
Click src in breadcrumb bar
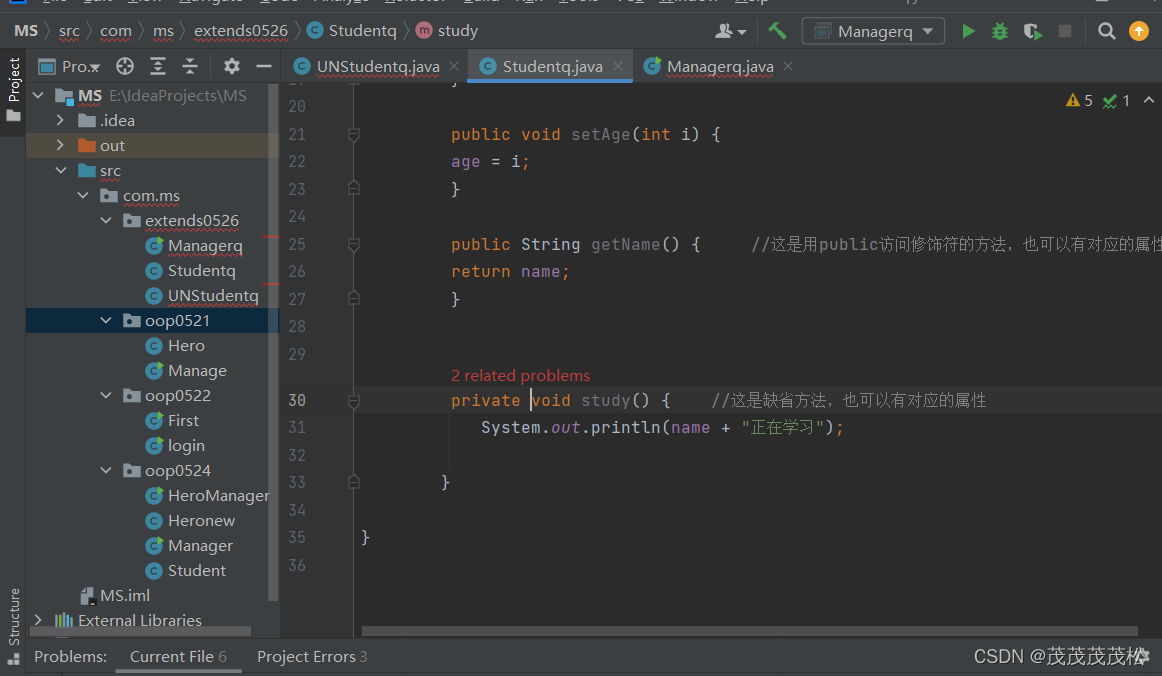click(69, 31)
